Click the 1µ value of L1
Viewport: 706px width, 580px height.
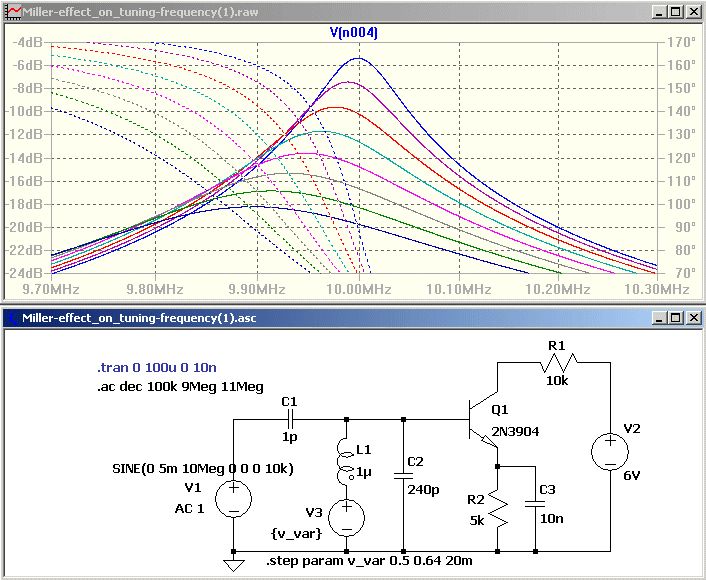pos(363,472)
